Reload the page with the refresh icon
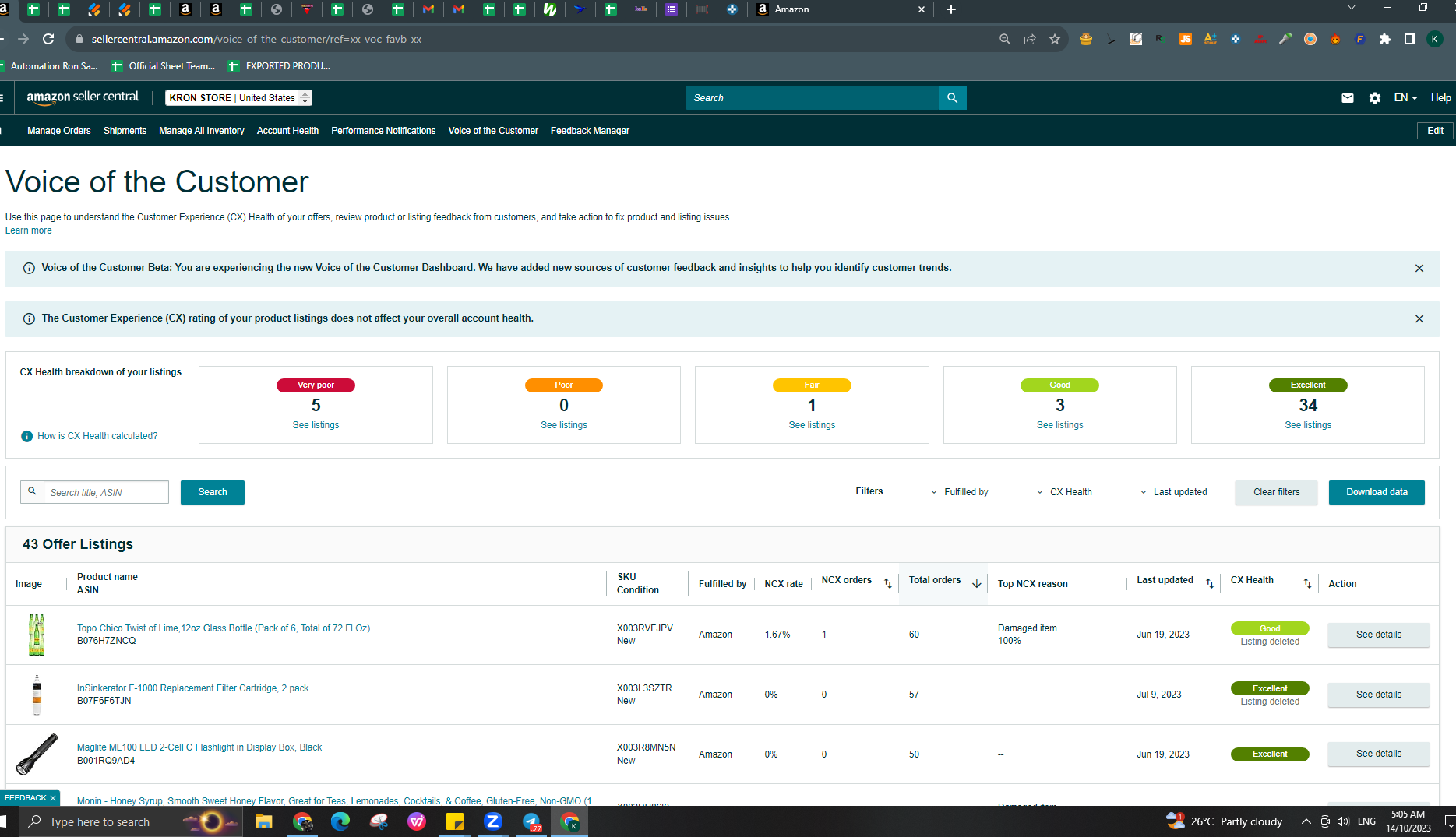1456x837 pixels. pos(48,39)
